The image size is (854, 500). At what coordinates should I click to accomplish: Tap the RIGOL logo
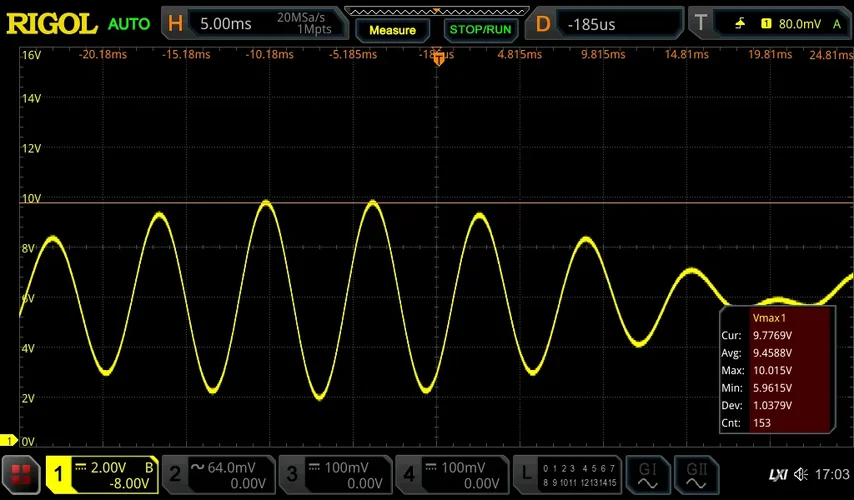[x=51, y=24]
